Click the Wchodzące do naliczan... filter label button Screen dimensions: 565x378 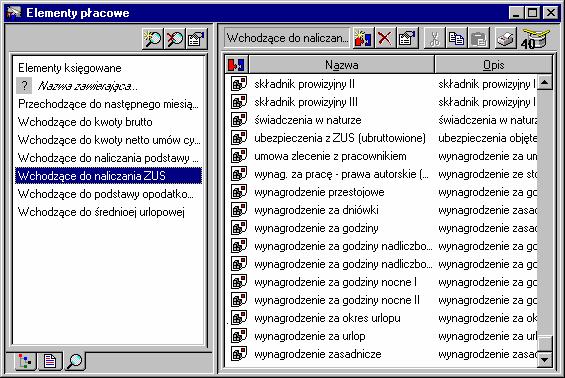click(287, 38)
